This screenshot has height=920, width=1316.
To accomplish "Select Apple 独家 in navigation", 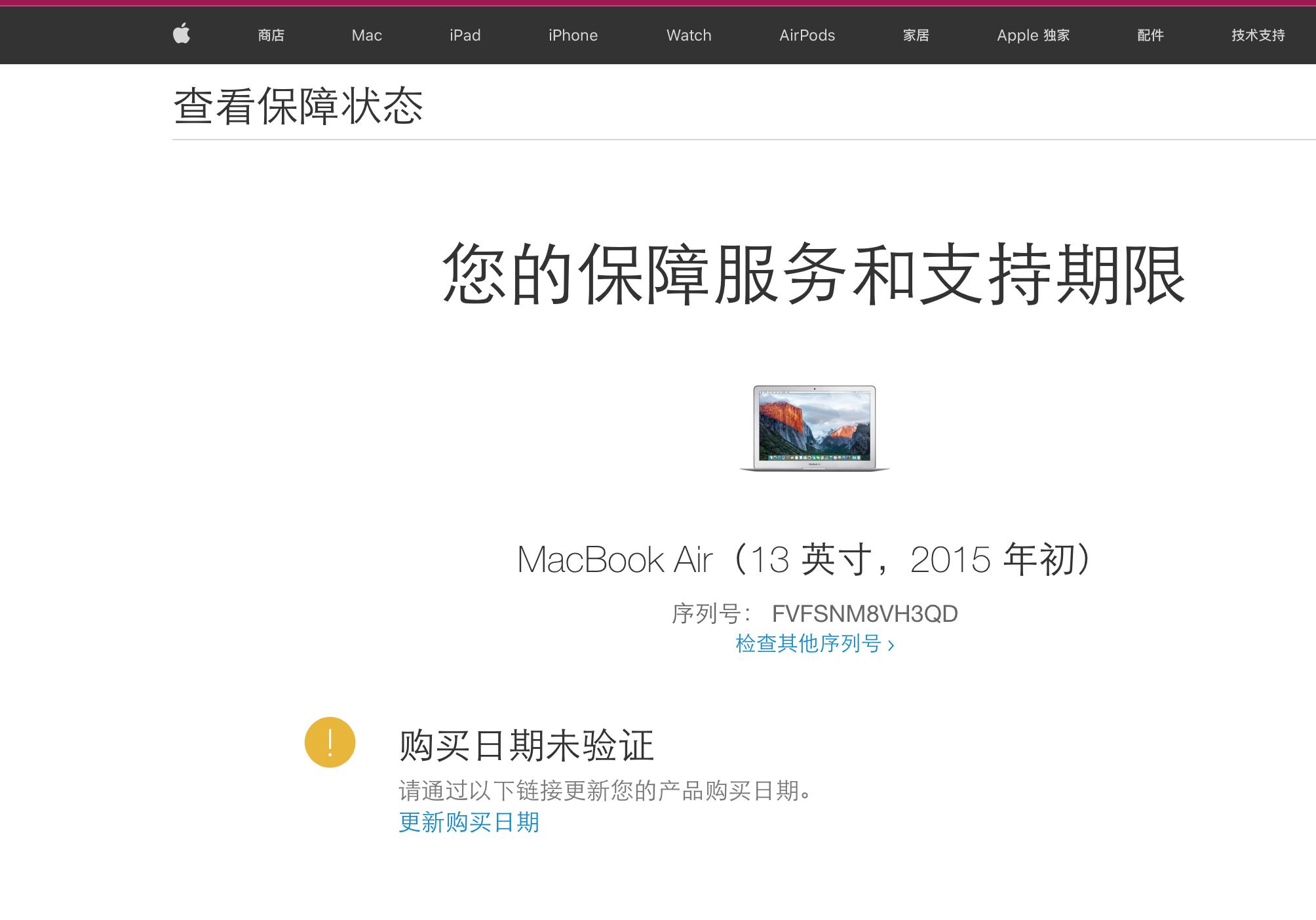I will tap(1033, 35).
